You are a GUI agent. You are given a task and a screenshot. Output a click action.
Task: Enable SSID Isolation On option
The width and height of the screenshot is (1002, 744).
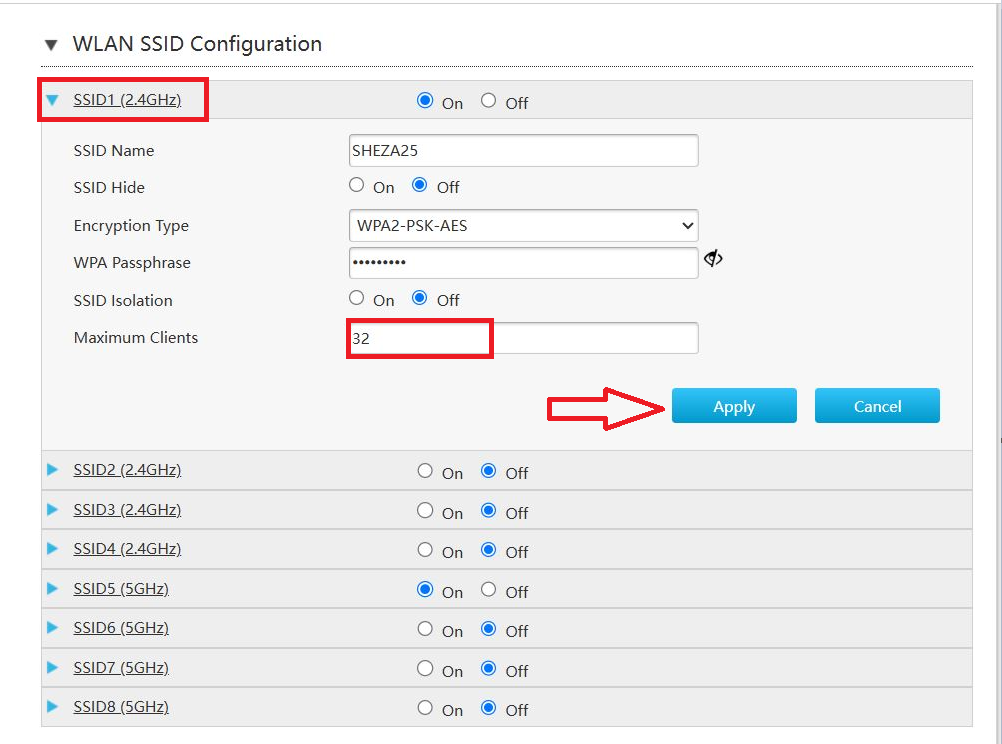[357, 298]
